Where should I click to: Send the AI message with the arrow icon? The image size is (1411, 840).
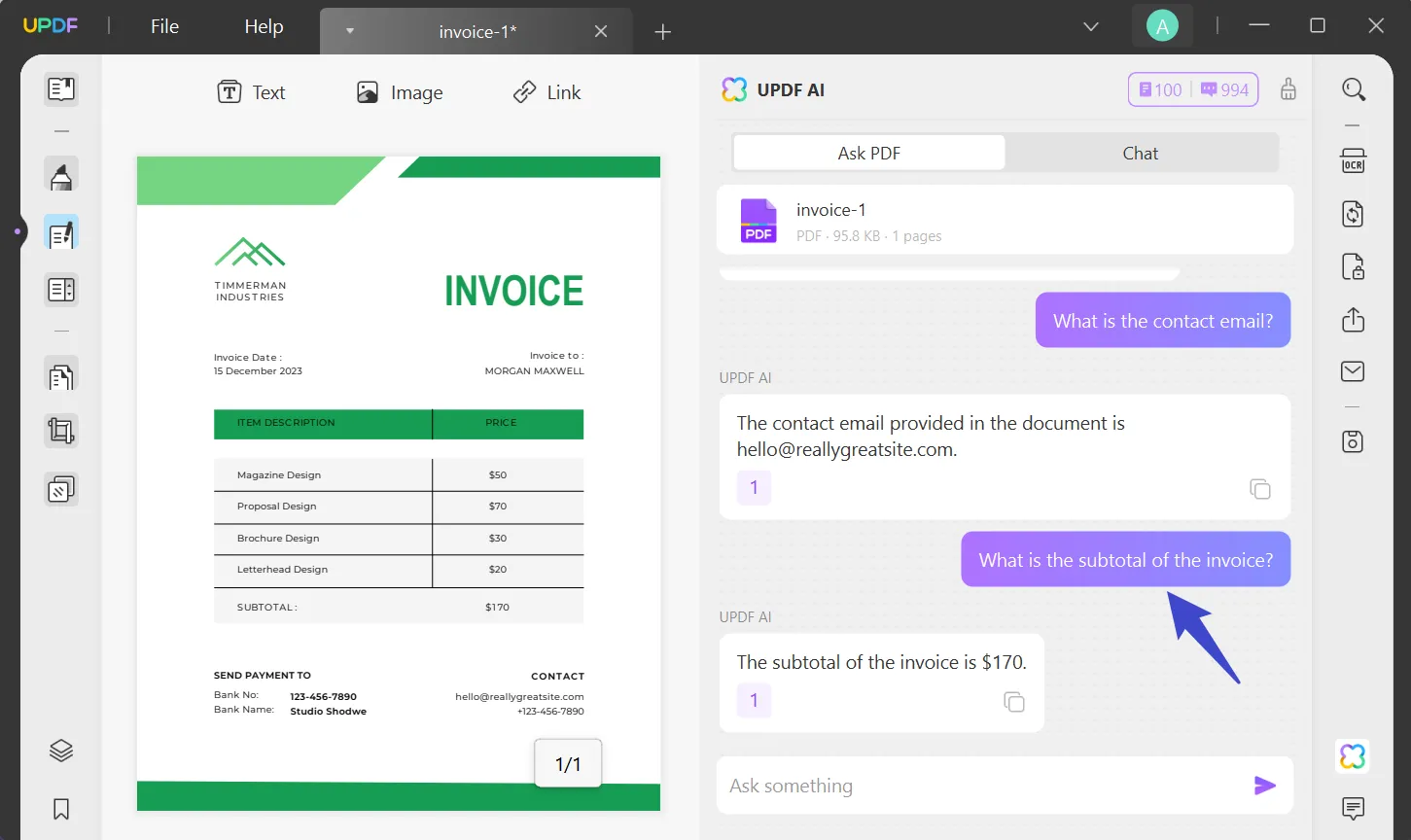1265,786
